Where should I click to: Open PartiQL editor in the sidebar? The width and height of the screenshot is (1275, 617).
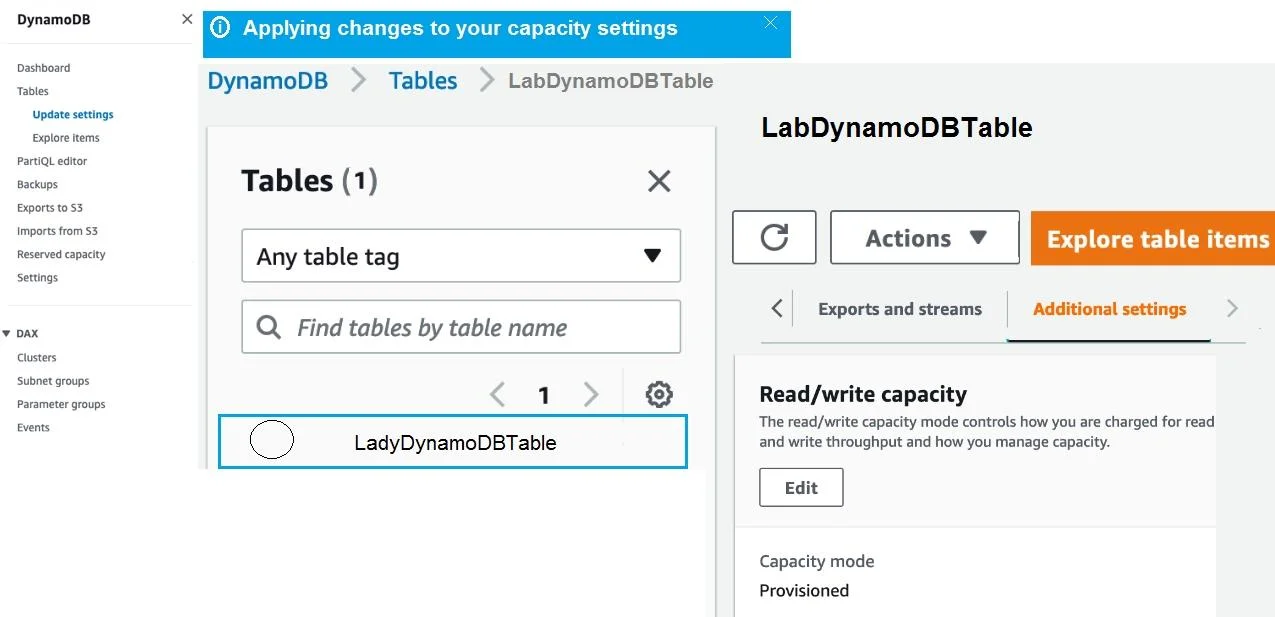click(x=52, y=161)
